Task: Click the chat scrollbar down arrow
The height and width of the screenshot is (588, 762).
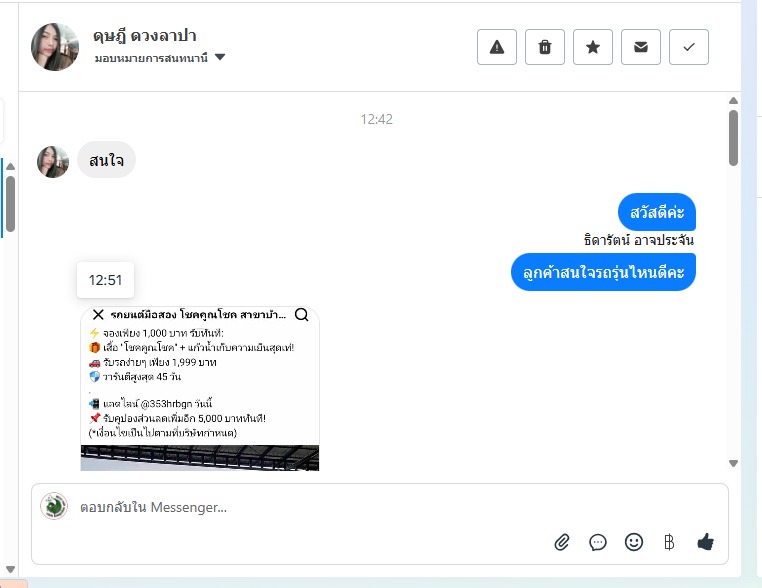Action: pos(733,464)
